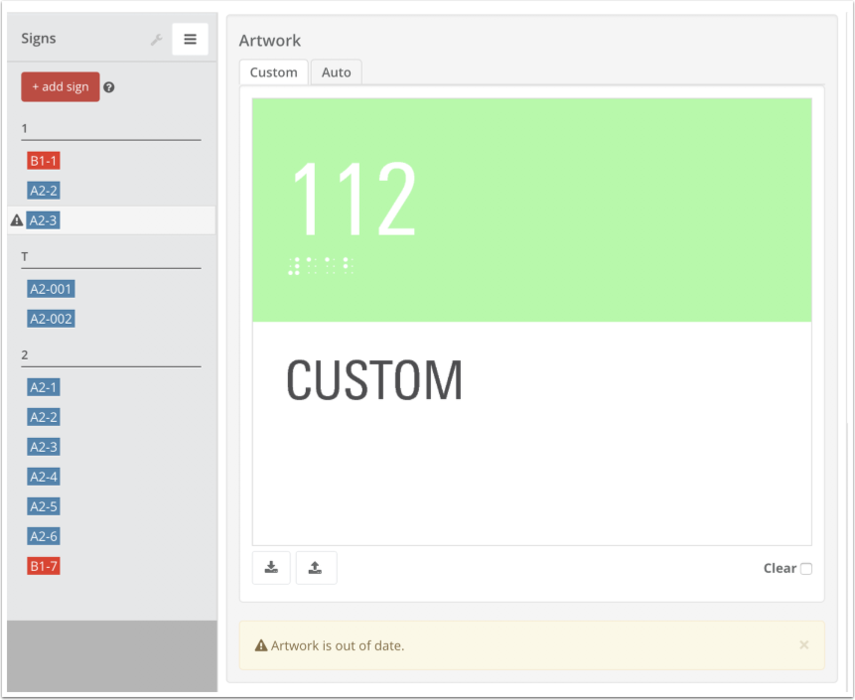Viewport: 855px width, 700px height.
Task: Select sign A2-2 in group 2
Action: pos(44,417)
